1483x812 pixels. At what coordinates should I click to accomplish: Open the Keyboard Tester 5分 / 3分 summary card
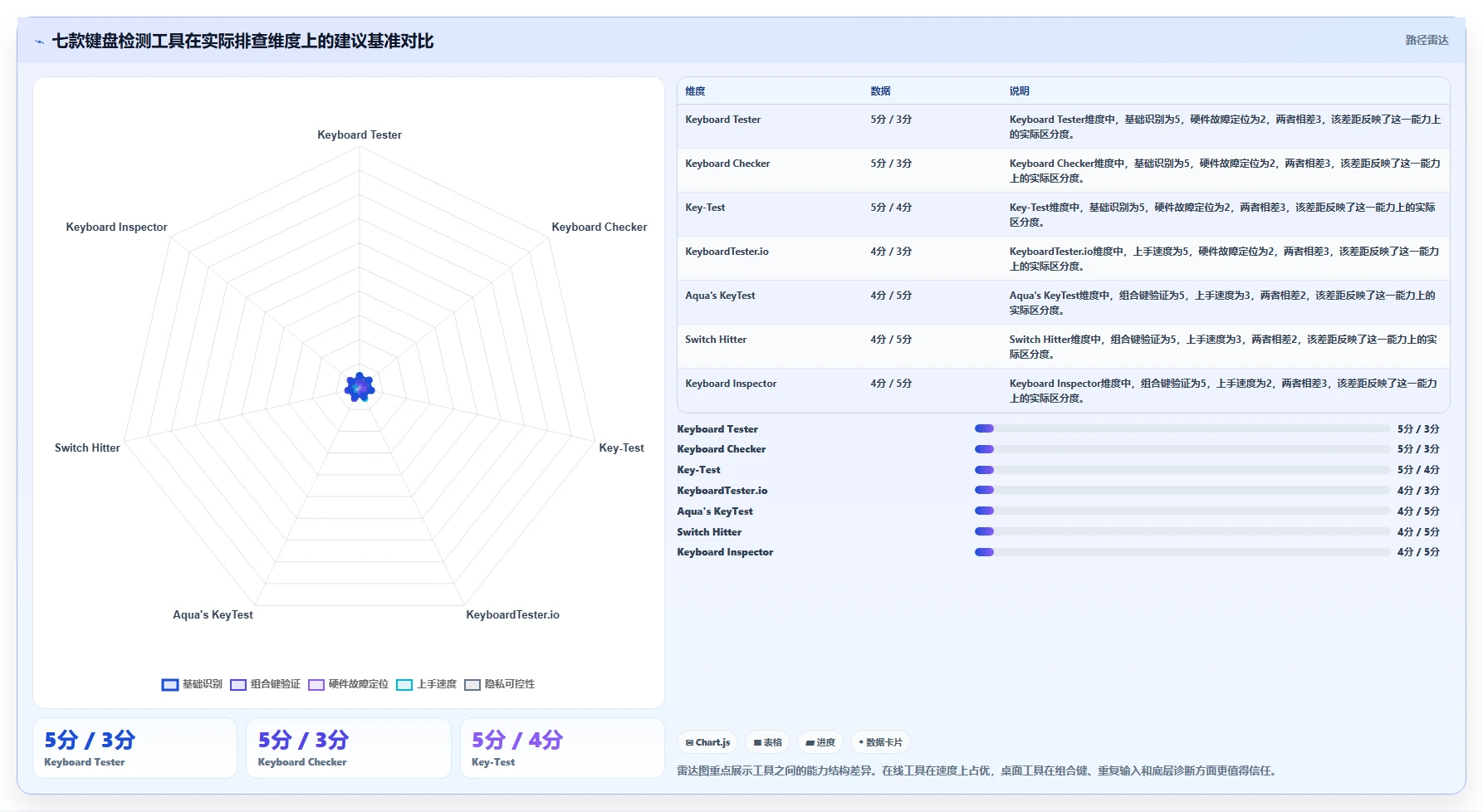[x=135, y=748]
